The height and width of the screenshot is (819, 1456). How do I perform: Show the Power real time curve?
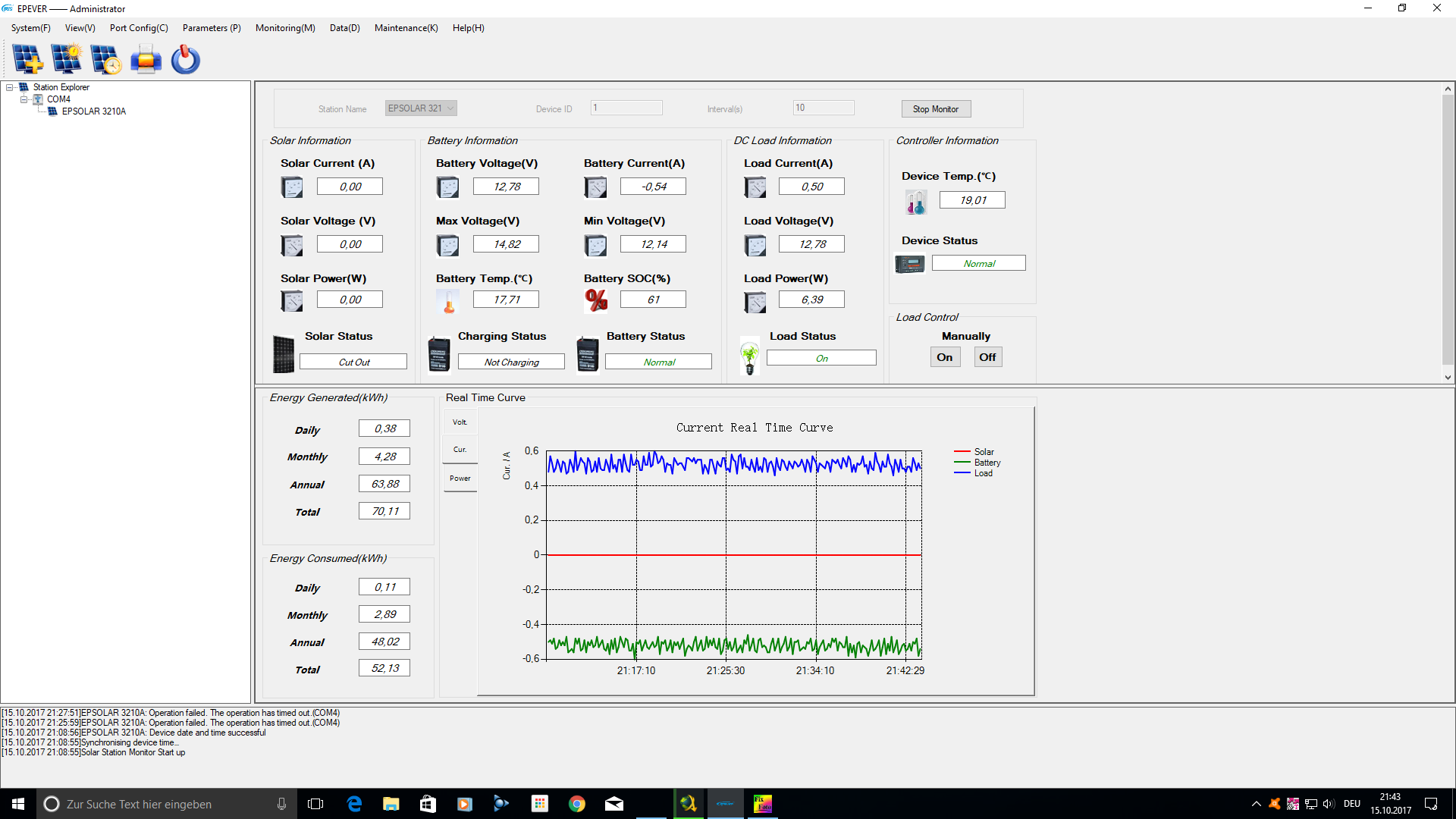pyautogui.click(x=460, y=479)
